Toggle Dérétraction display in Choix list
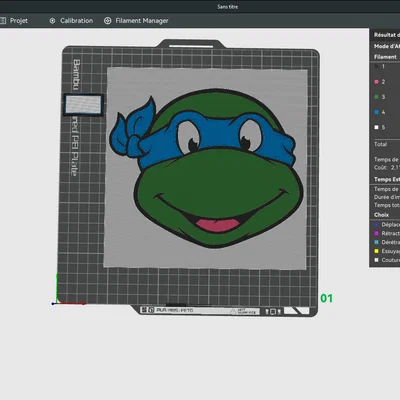Image resolution: width=400 pixels, height=400 pixels. [376, 242]
